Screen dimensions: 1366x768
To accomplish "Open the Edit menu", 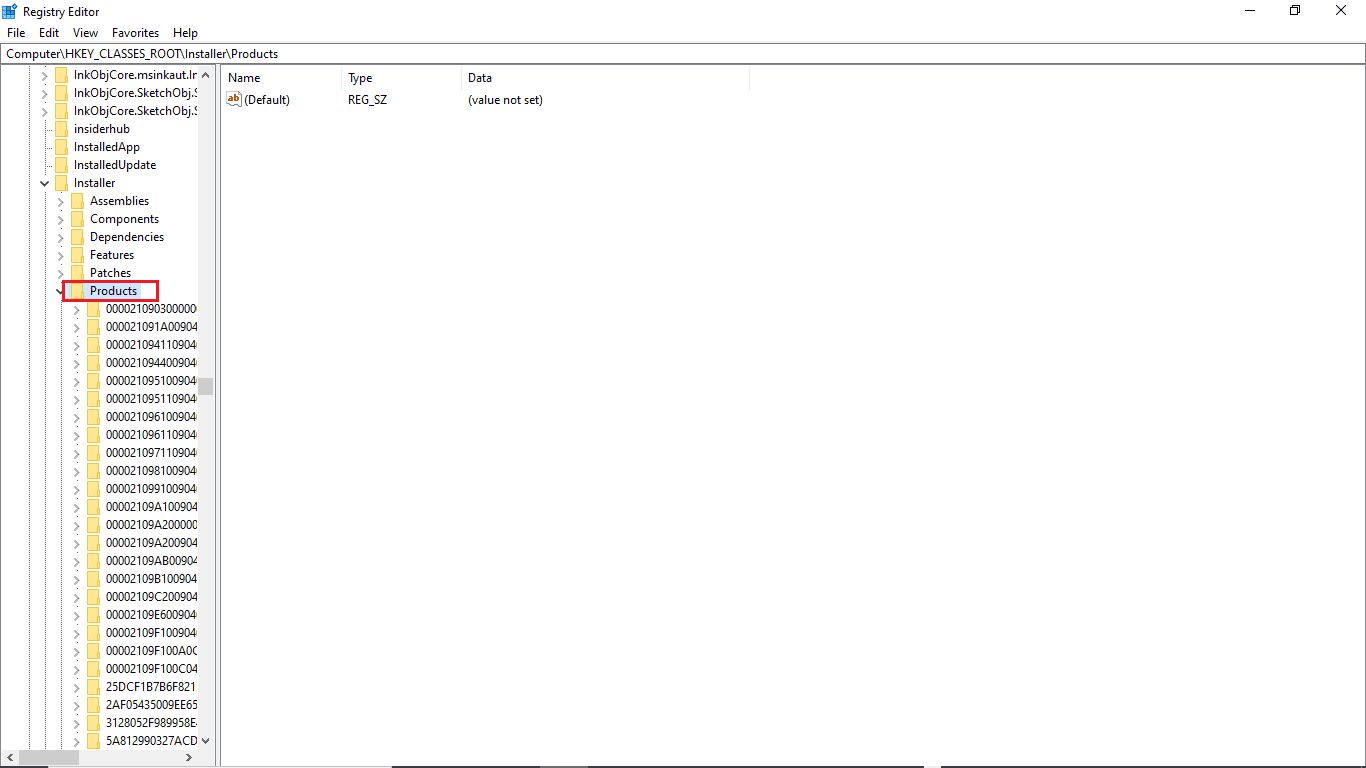I will click(49, 33).
